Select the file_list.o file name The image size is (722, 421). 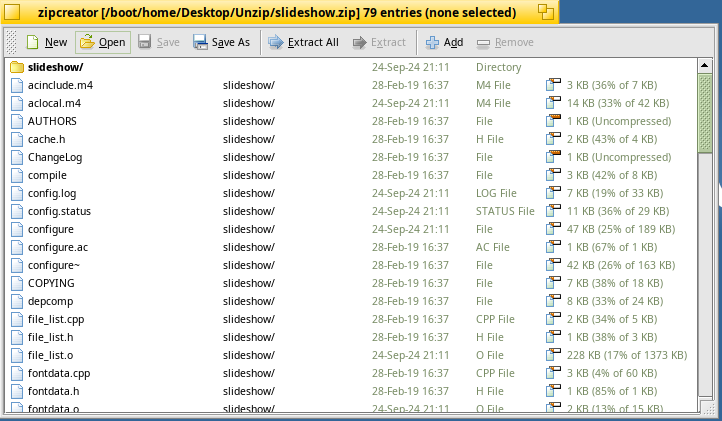(51, 355)
